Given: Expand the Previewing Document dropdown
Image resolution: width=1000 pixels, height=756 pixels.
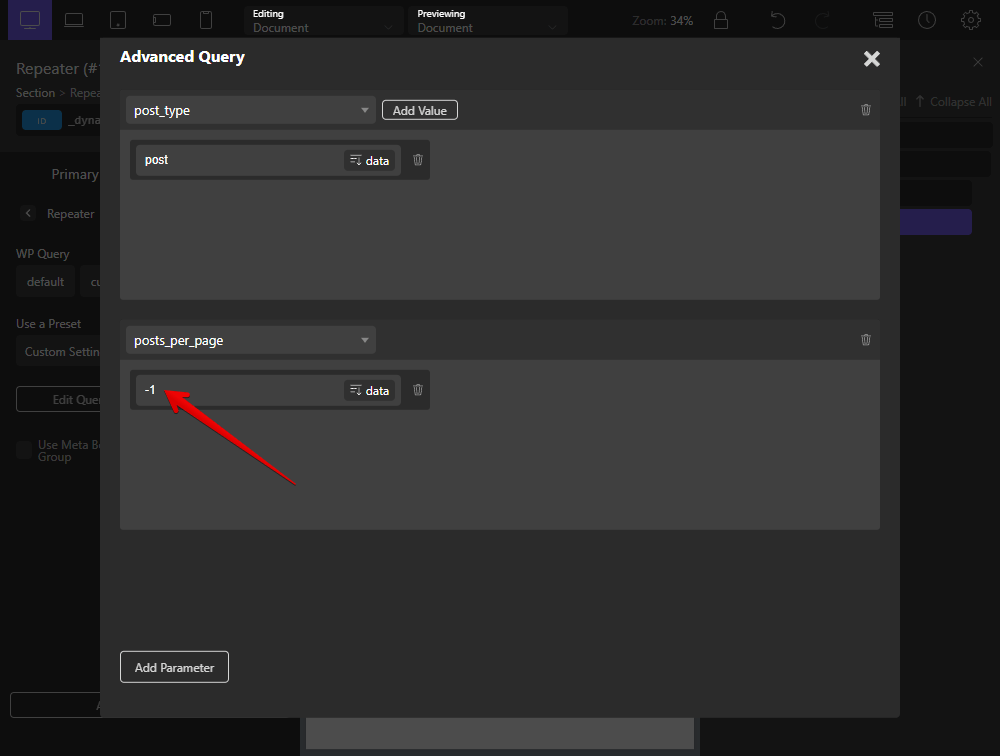Looking at the screenshot, I should 487,21.
